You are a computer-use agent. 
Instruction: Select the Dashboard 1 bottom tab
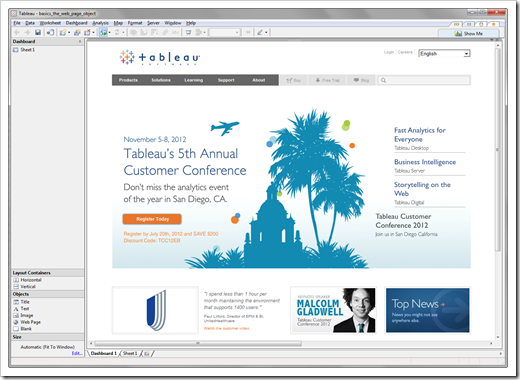click(x=104, y=353)
